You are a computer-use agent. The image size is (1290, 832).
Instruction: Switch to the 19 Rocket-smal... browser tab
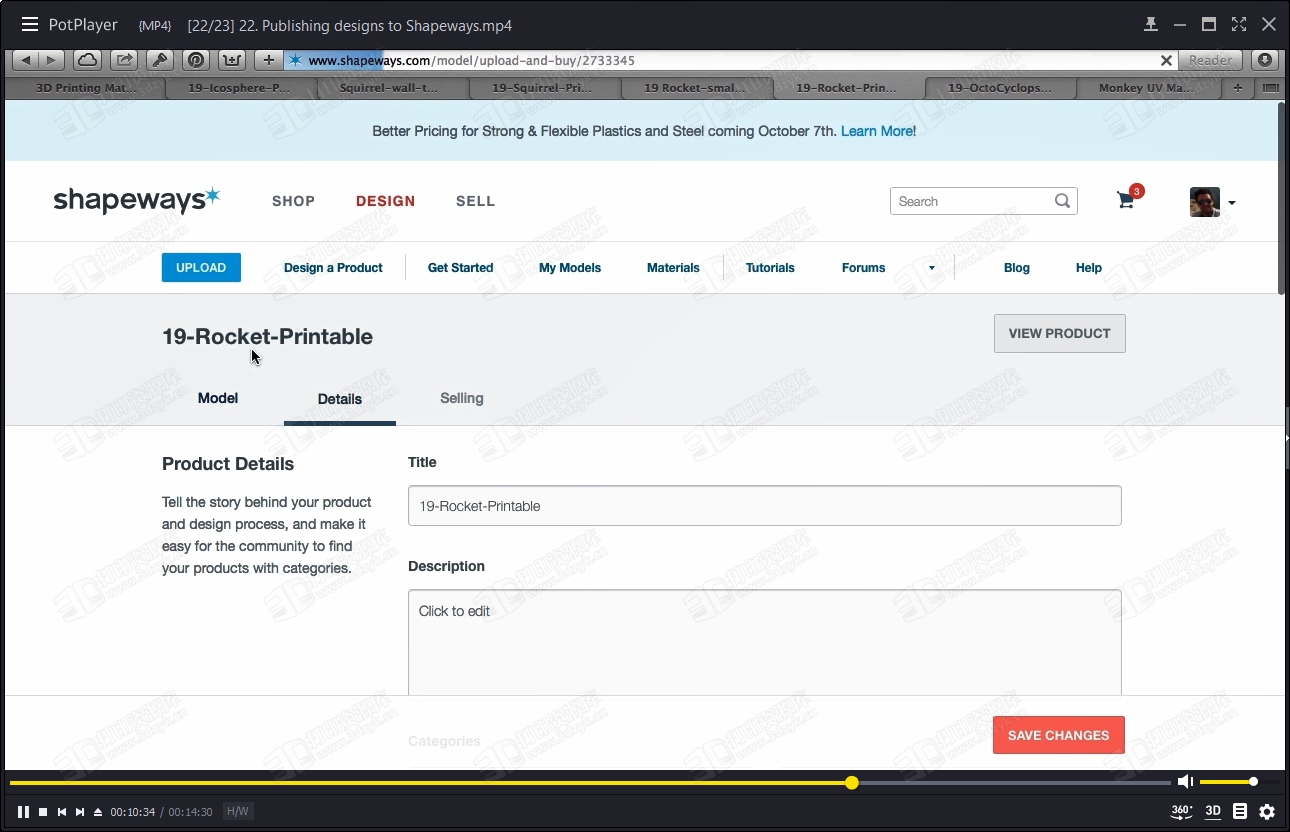[696, 88]
